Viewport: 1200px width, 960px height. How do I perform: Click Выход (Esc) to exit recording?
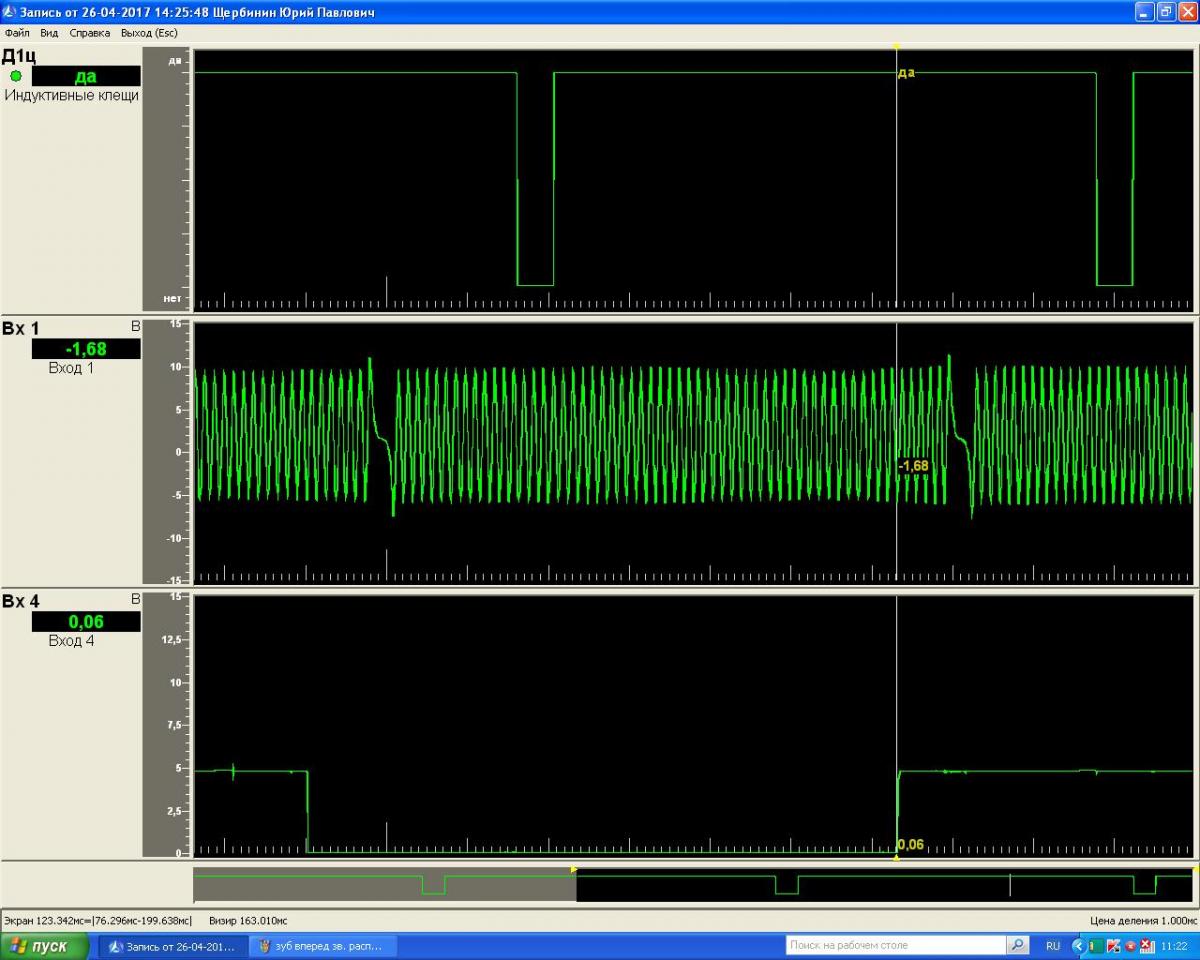[149, 33]
